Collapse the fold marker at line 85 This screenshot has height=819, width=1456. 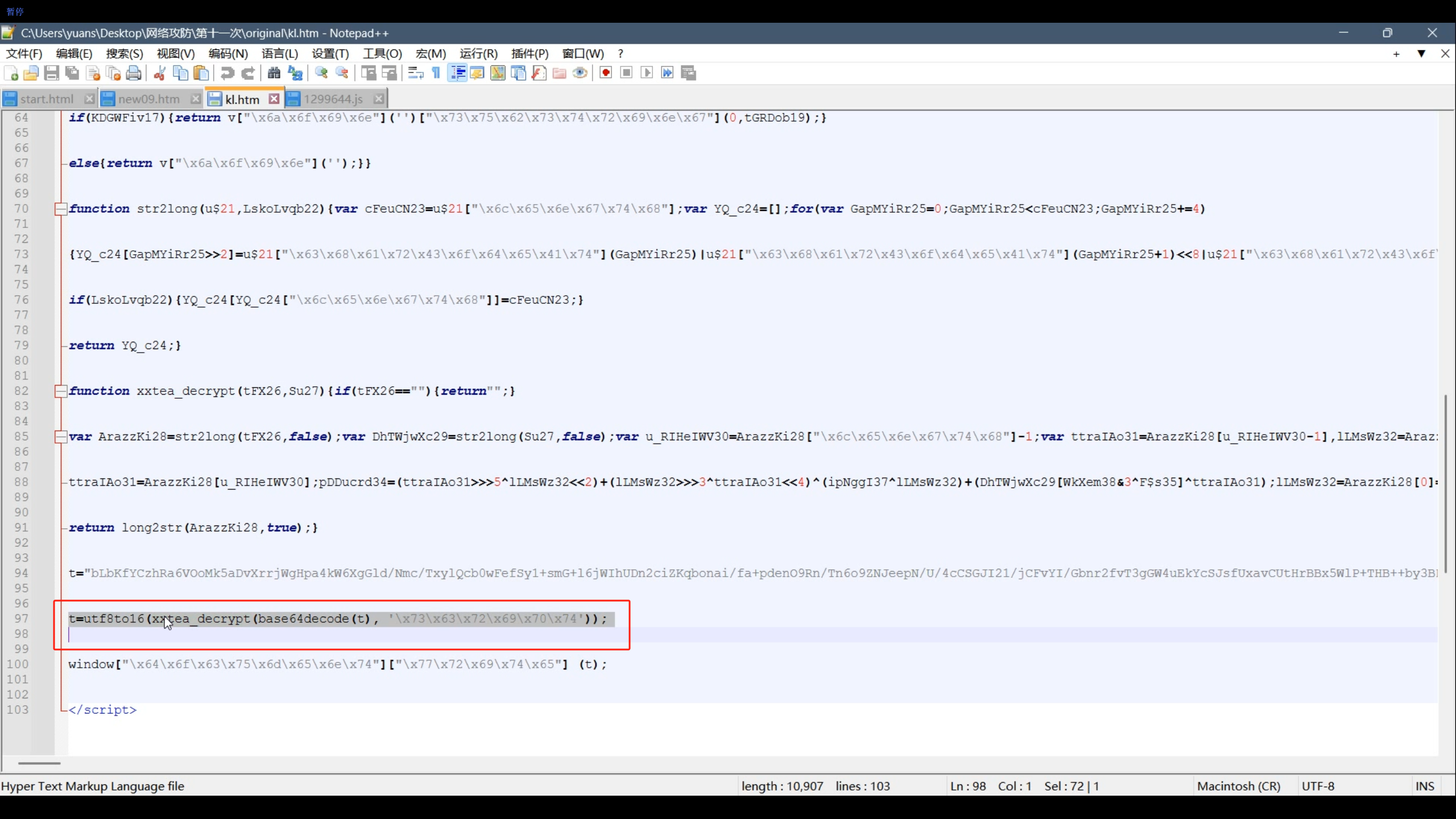point(60,436)
